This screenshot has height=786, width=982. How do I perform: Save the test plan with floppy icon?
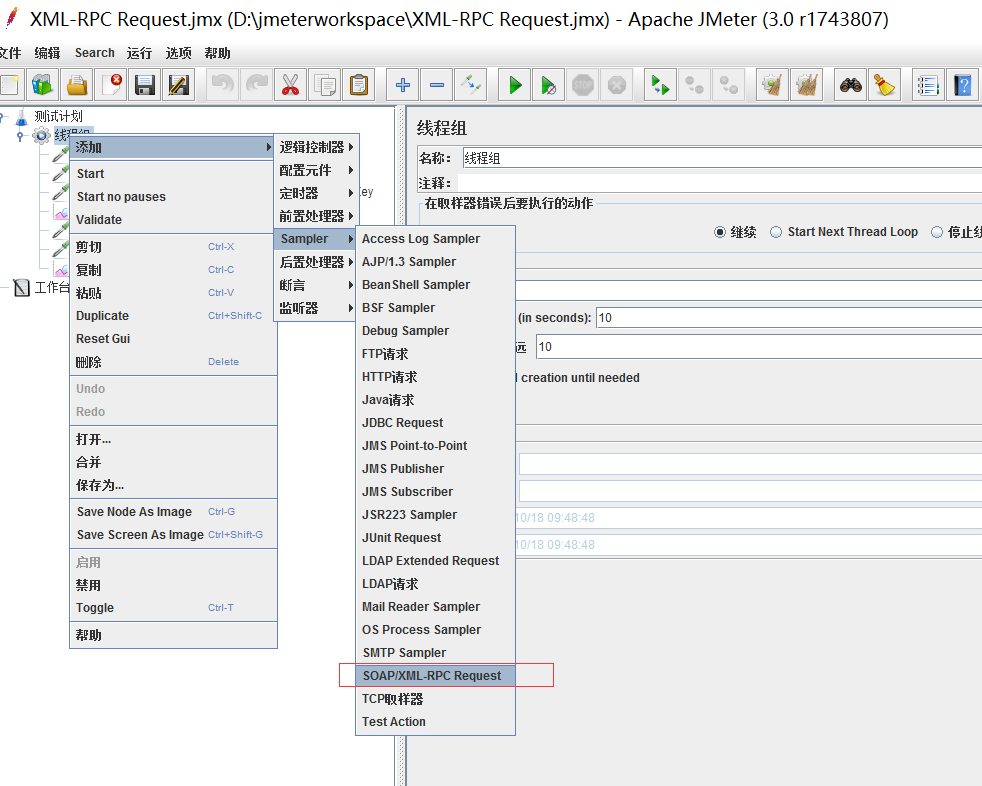pos(145,85)
